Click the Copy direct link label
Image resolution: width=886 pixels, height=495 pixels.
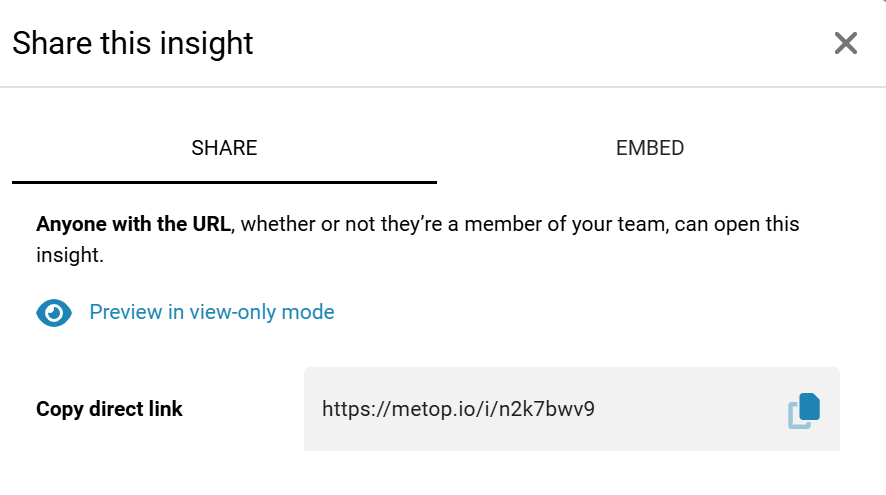110,408
